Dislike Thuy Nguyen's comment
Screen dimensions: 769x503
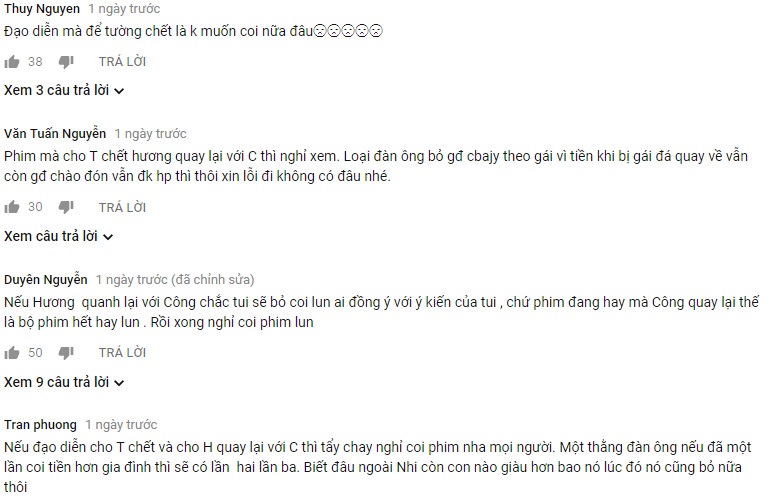tap(66, 62)
